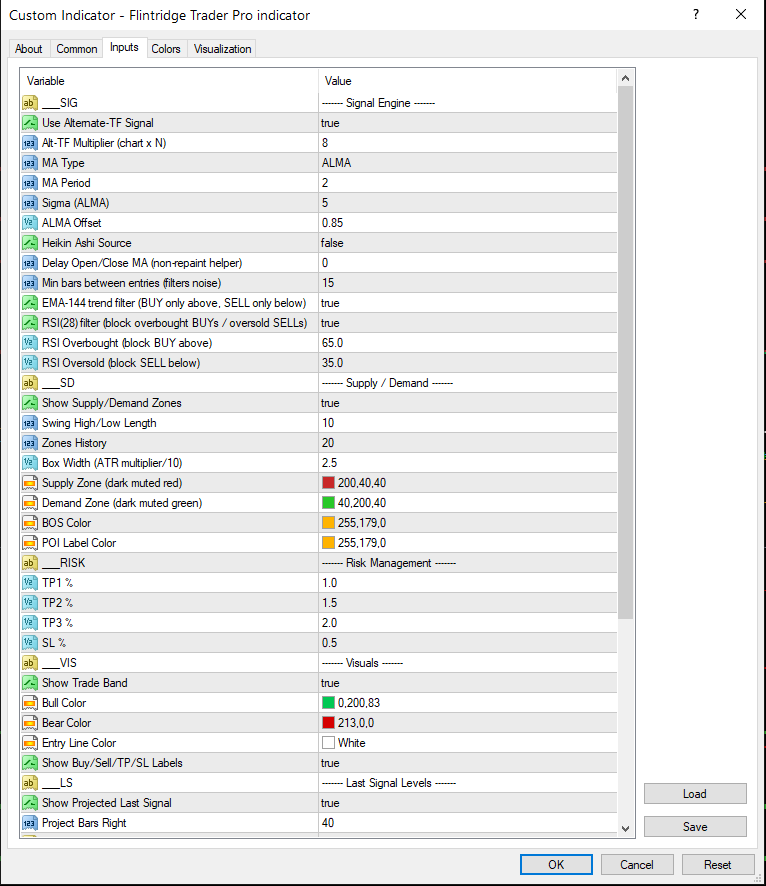
Task: Click the SL % value 0.5
Action: tap(330, 643)
